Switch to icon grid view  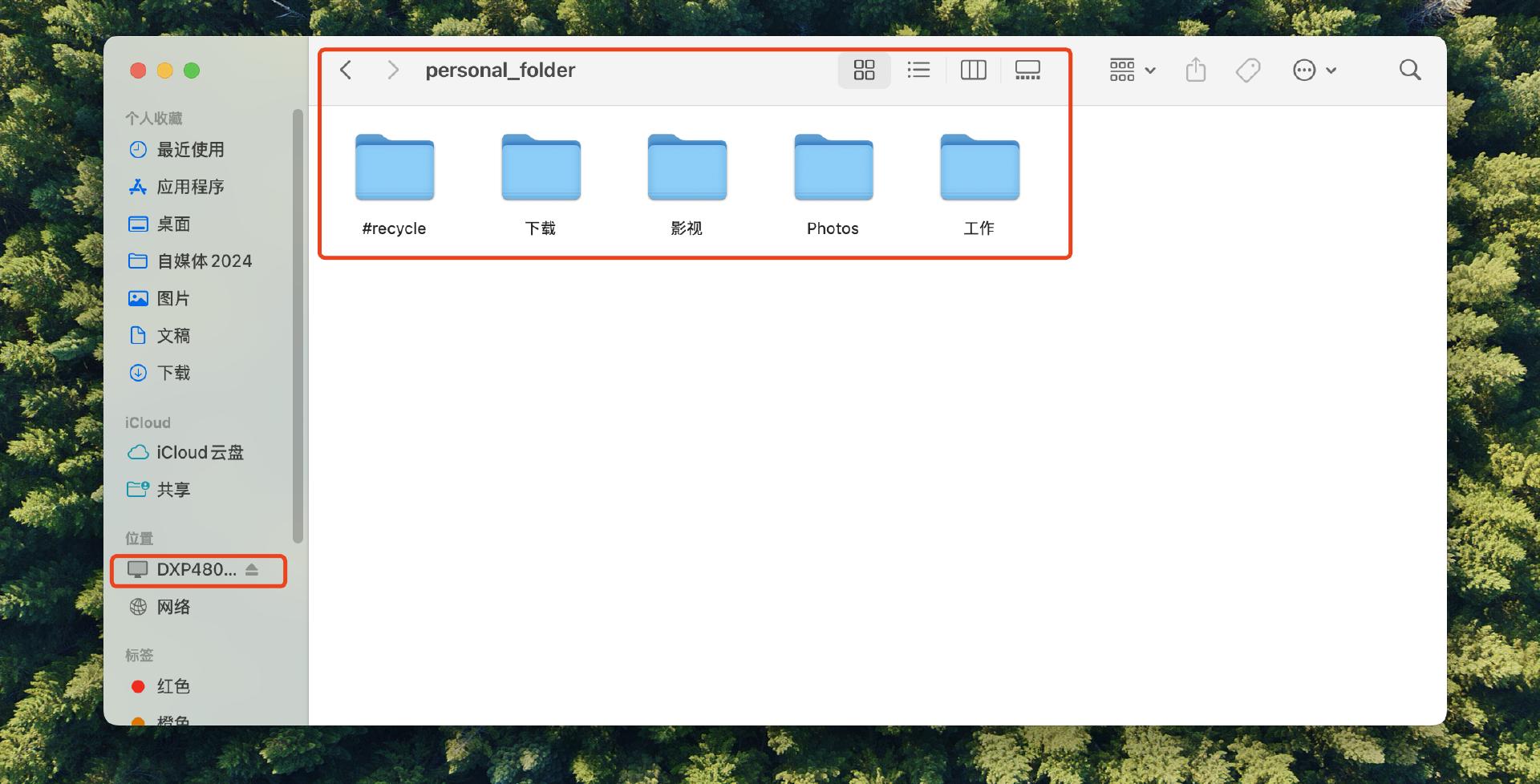pyautogui.click(x=864, y=70)
